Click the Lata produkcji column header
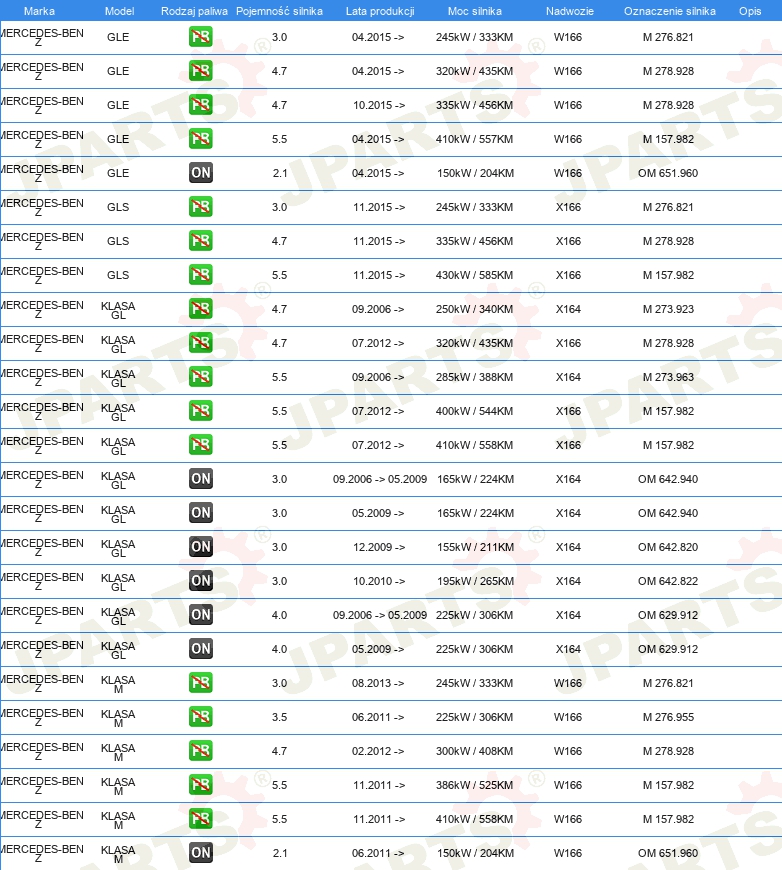The image size is (782, 870). coord(380,11)
